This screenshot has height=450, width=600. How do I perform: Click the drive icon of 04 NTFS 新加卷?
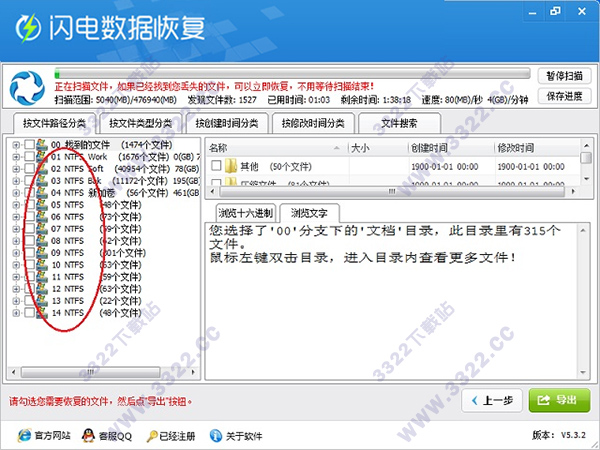click(x=42, y=193)
